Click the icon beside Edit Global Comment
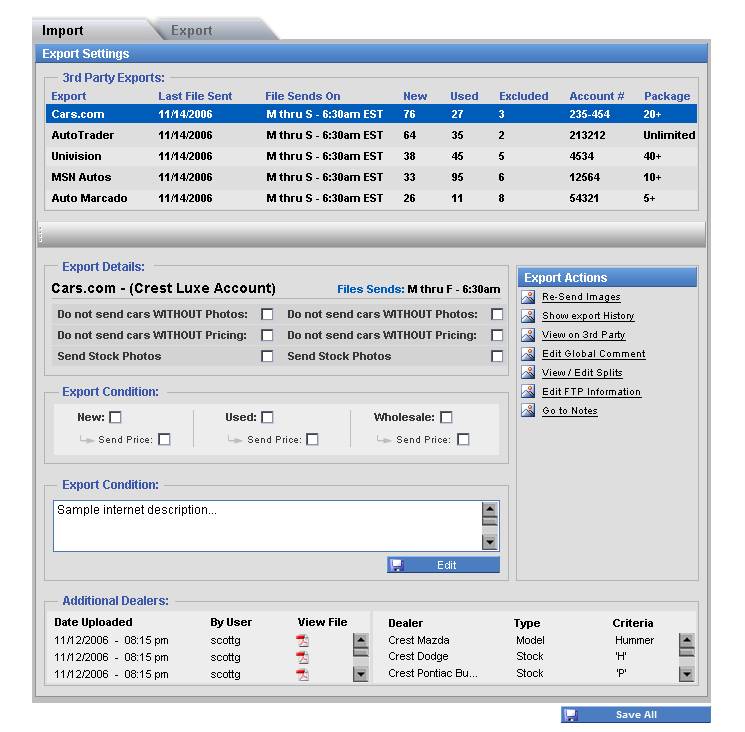Viewport: 745px width, 732px height. click(528, 354)
